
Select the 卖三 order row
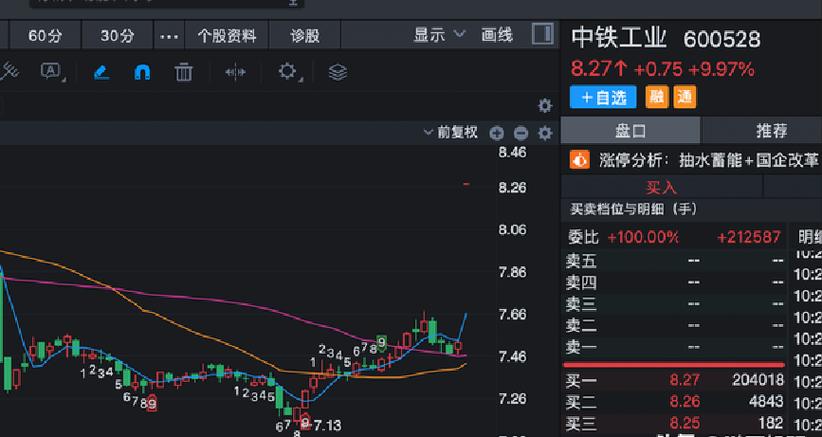(x=675, y=304)
